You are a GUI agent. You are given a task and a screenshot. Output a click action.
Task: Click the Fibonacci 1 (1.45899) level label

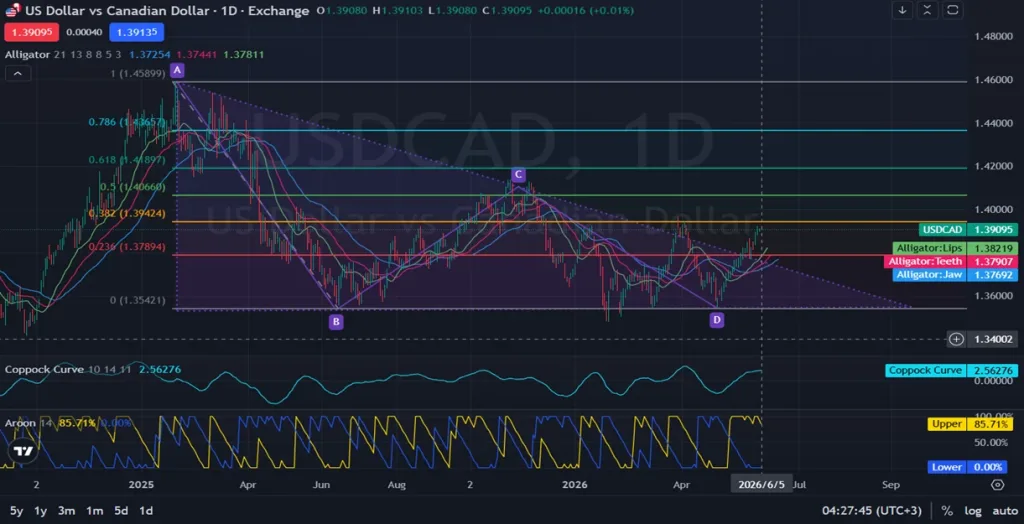[139, 74]
